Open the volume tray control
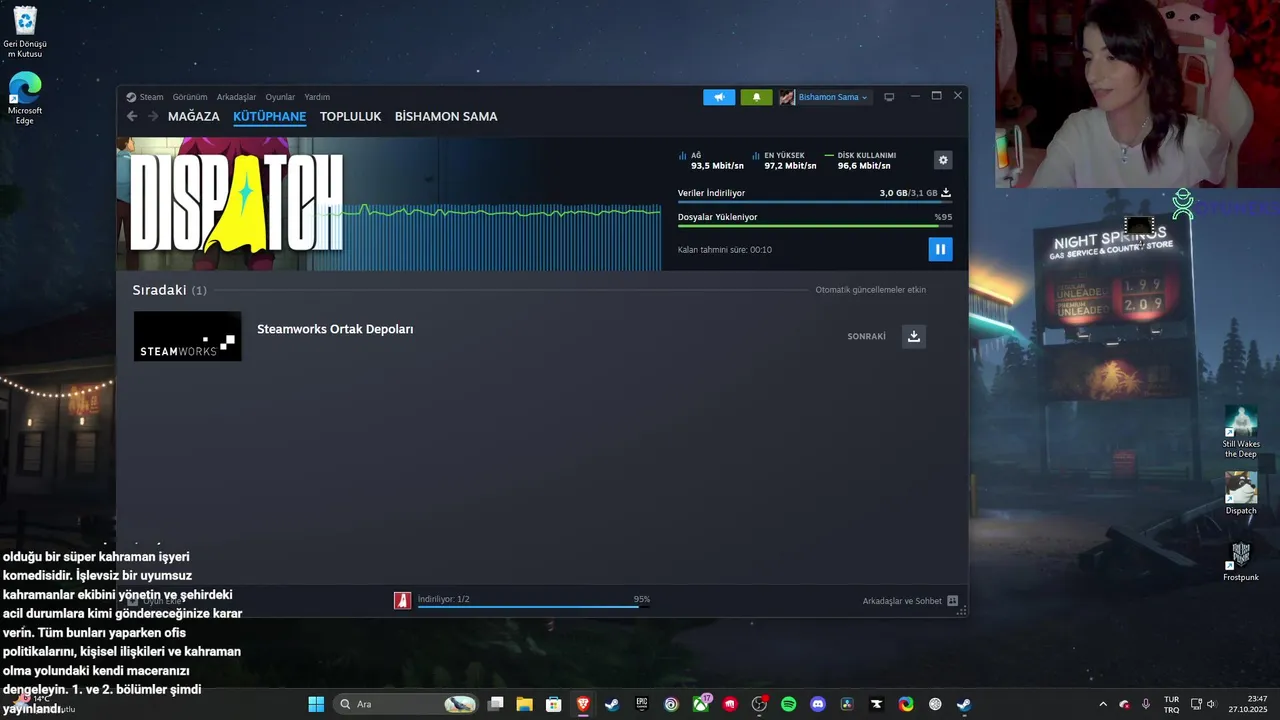The width and height of the screenshot is (1280, 720). (1211, 704)
